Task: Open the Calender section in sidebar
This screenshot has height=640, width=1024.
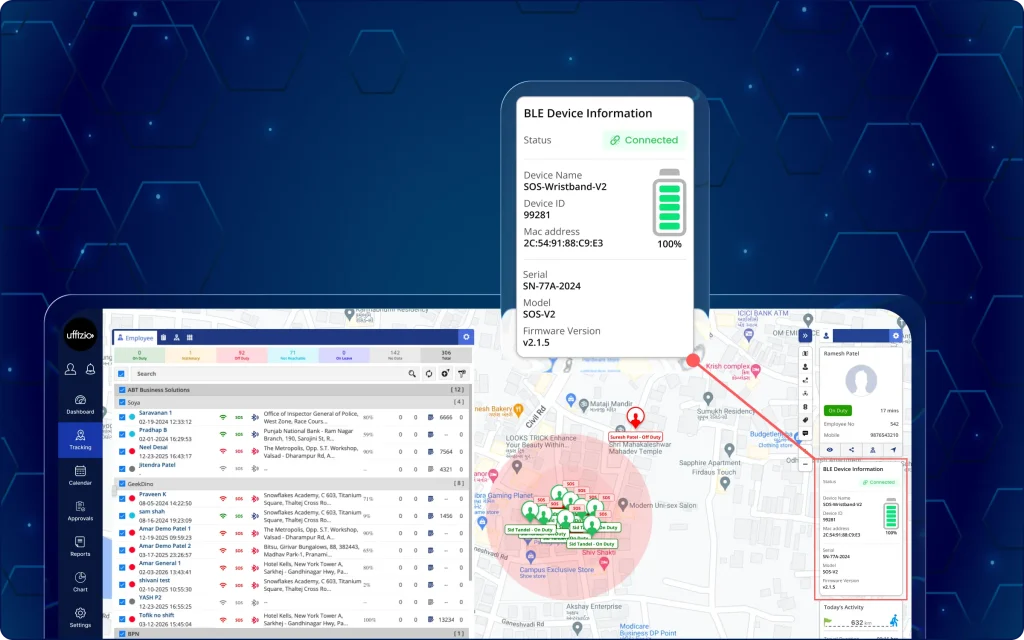Action: click(x=80, y=475)
